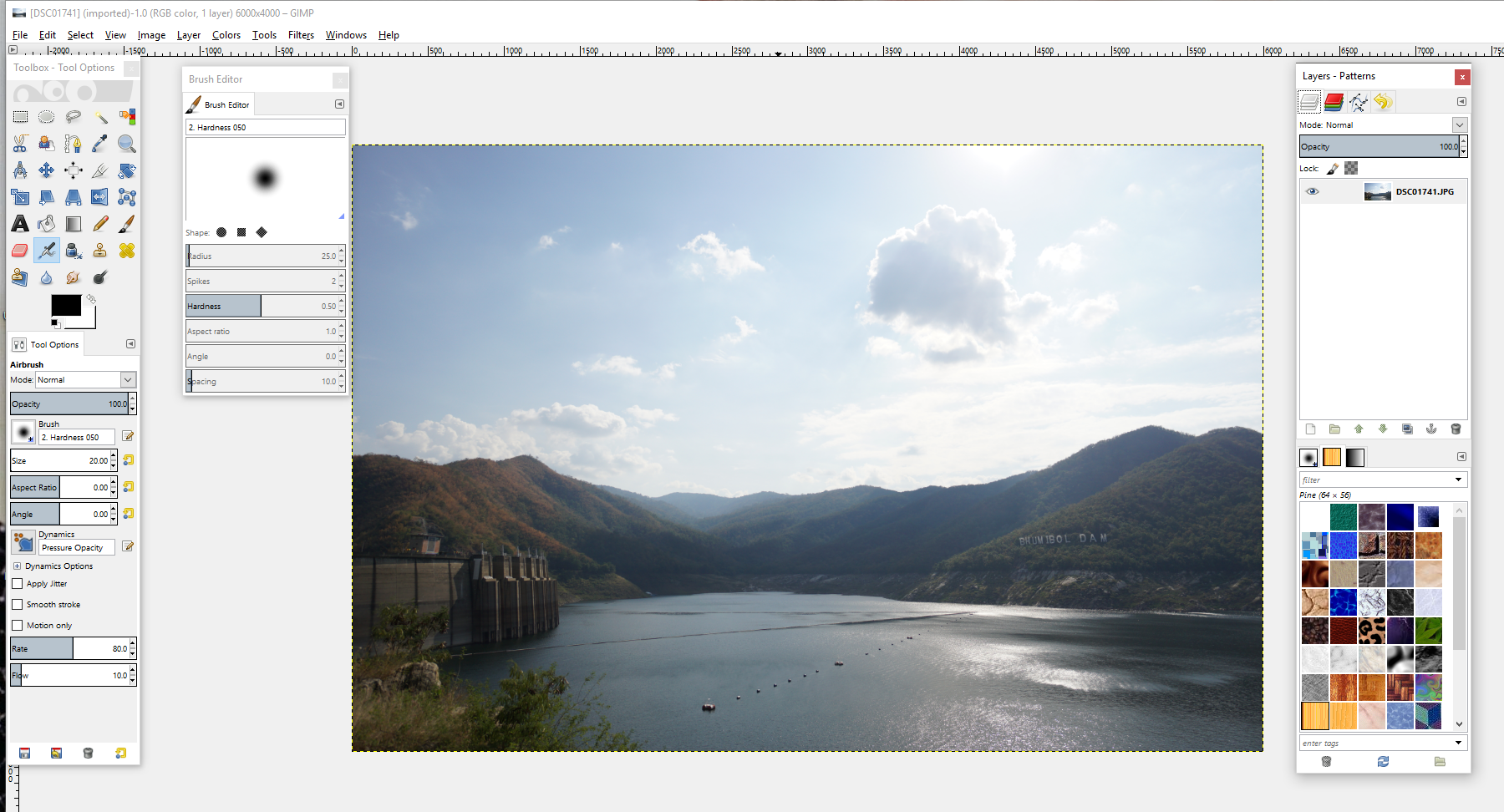Open the Colors menu
Screen dimensions: 1504x812
[226, 35]
